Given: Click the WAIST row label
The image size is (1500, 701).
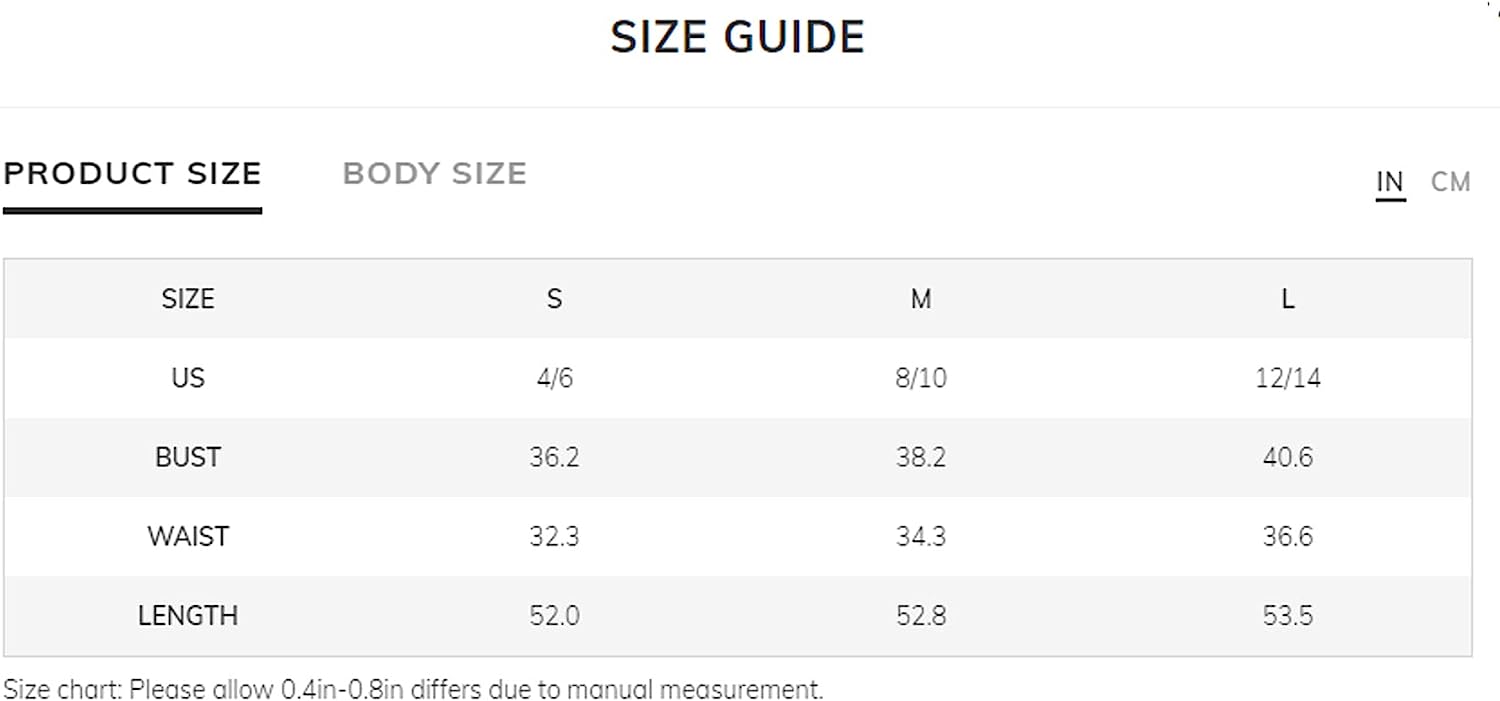Looking at the screenshot, I should 188,536.
